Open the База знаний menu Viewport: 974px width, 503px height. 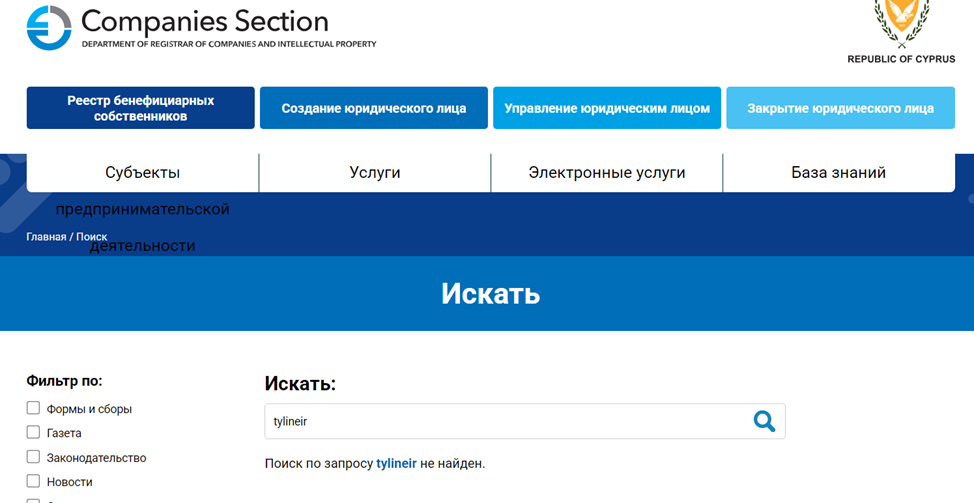(838, 172)
